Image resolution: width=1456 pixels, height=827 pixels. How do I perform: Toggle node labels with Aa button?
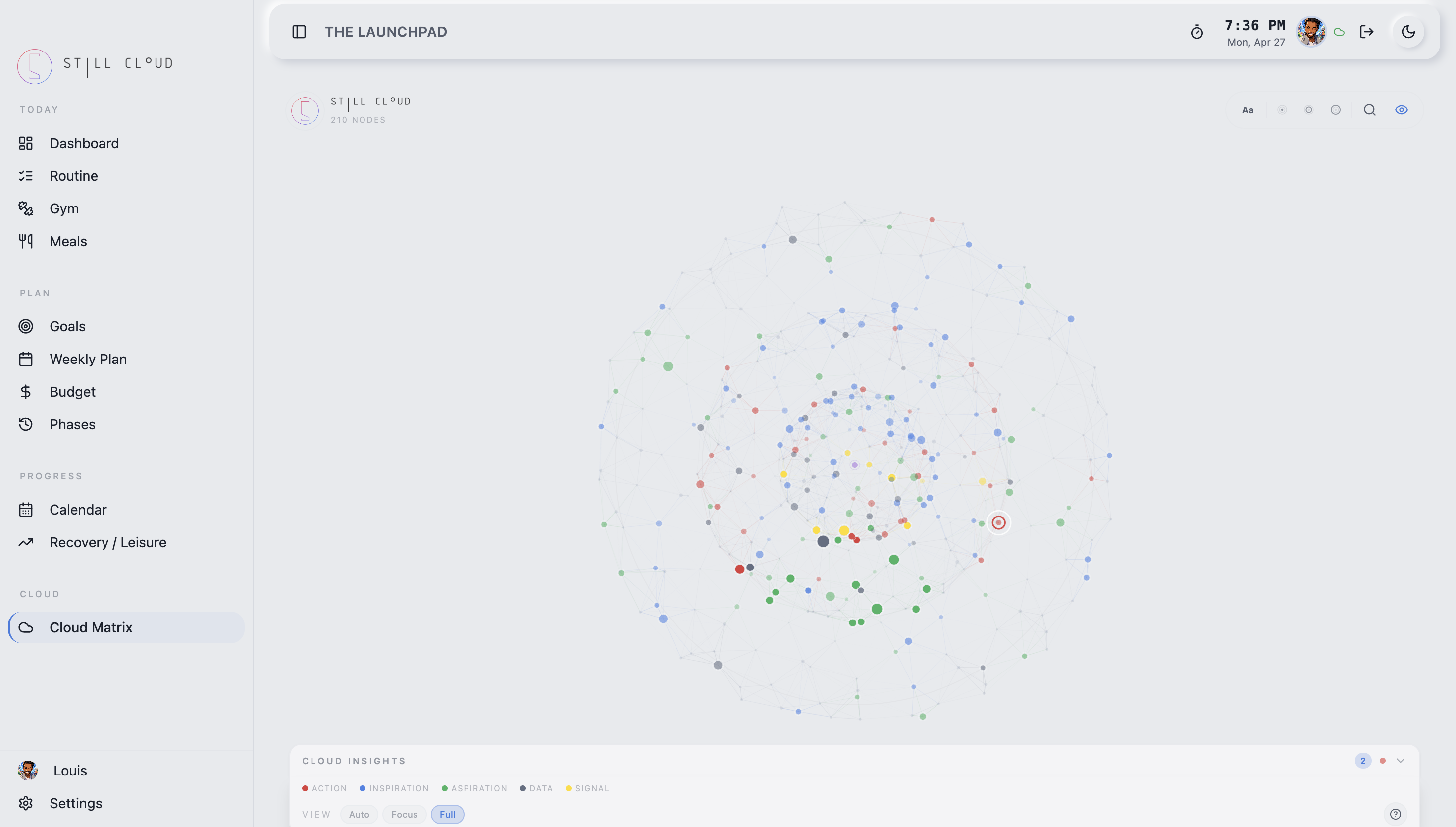[x=1247, y=110]
